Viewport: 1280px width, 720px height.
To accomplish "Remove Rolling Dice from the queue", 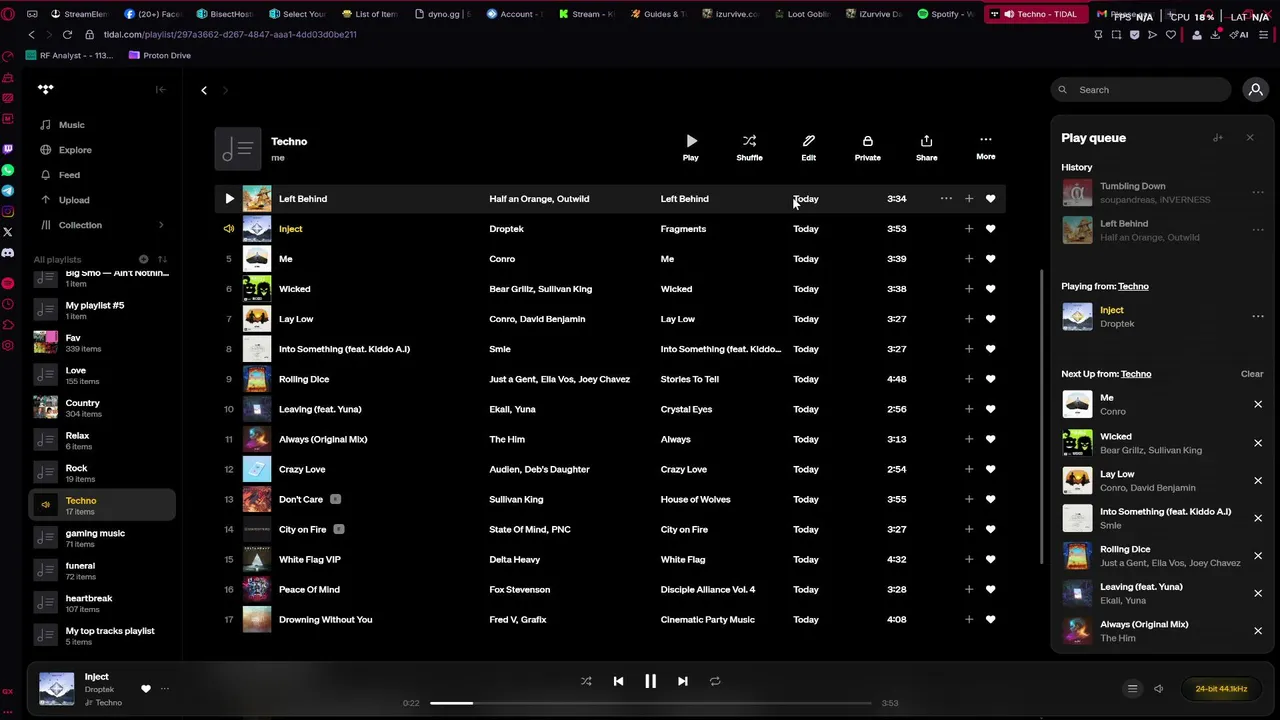I will tap(1258, 556).
